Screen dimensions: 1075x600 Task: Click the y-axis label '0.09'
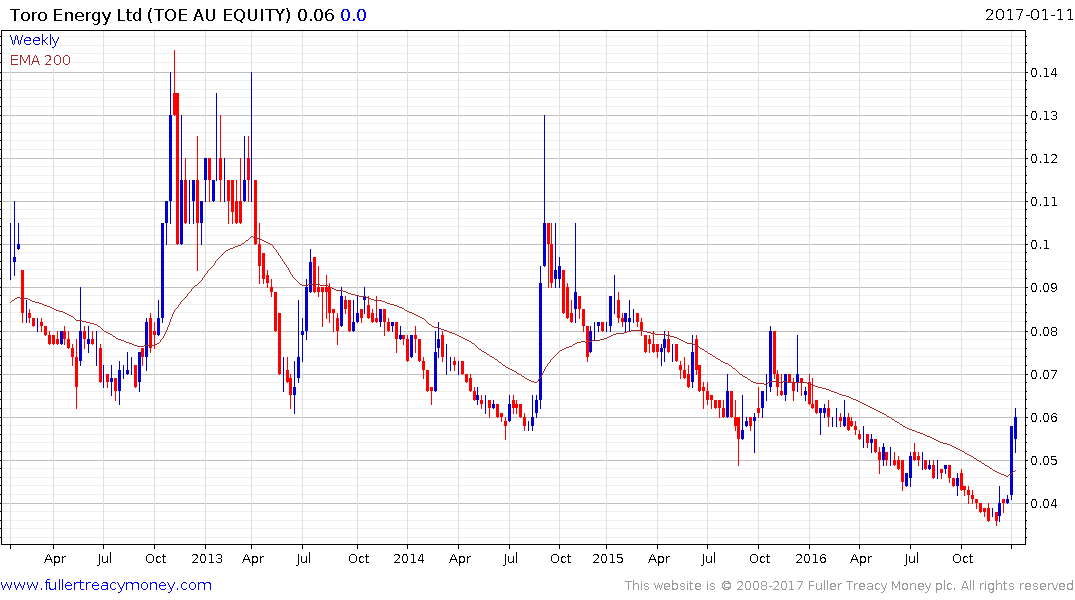[x=1043, y=288]
